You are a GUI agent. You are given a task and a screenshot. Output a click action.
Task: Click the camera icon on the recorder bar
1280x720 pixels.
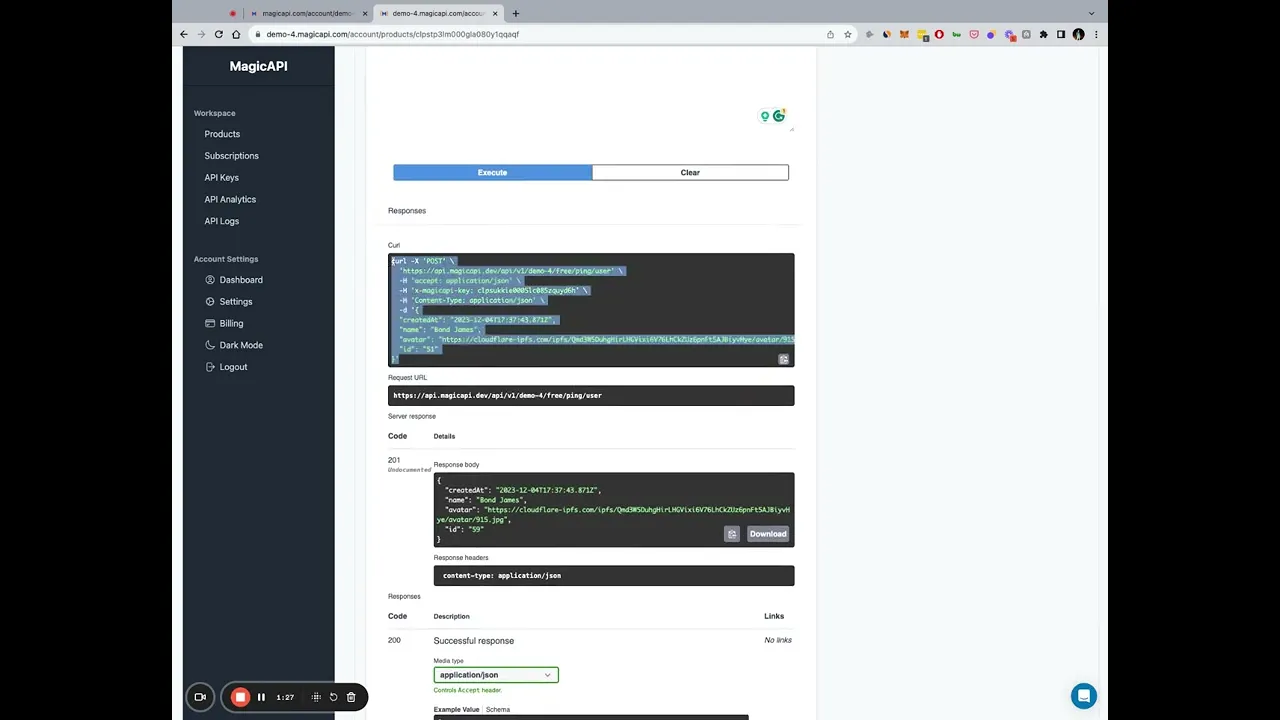[200, 697]
